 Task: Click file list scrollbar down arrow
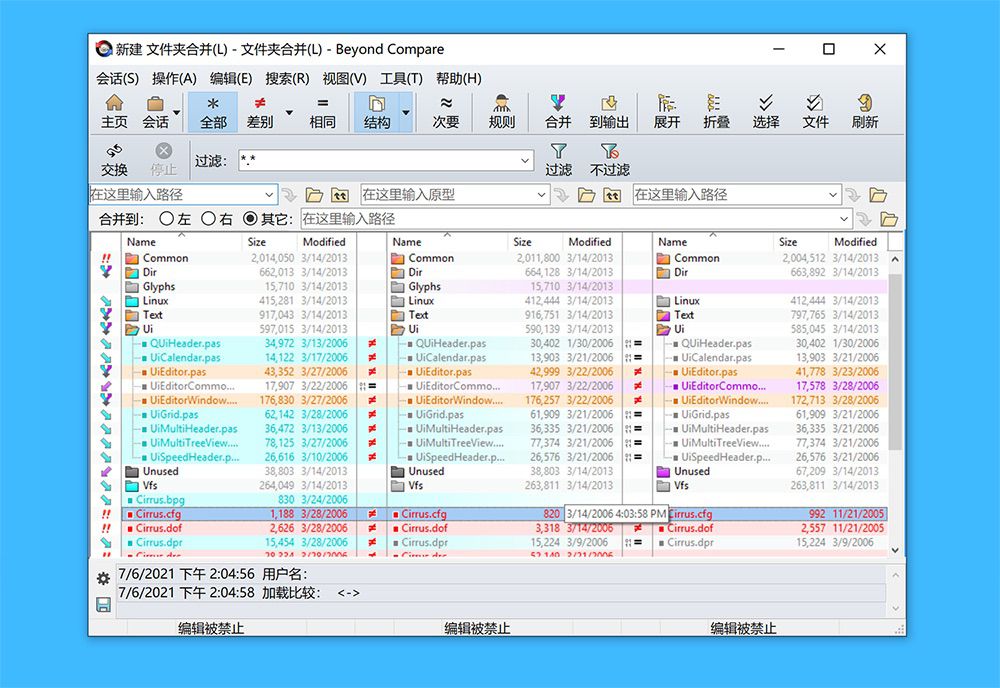coord(895,550)
